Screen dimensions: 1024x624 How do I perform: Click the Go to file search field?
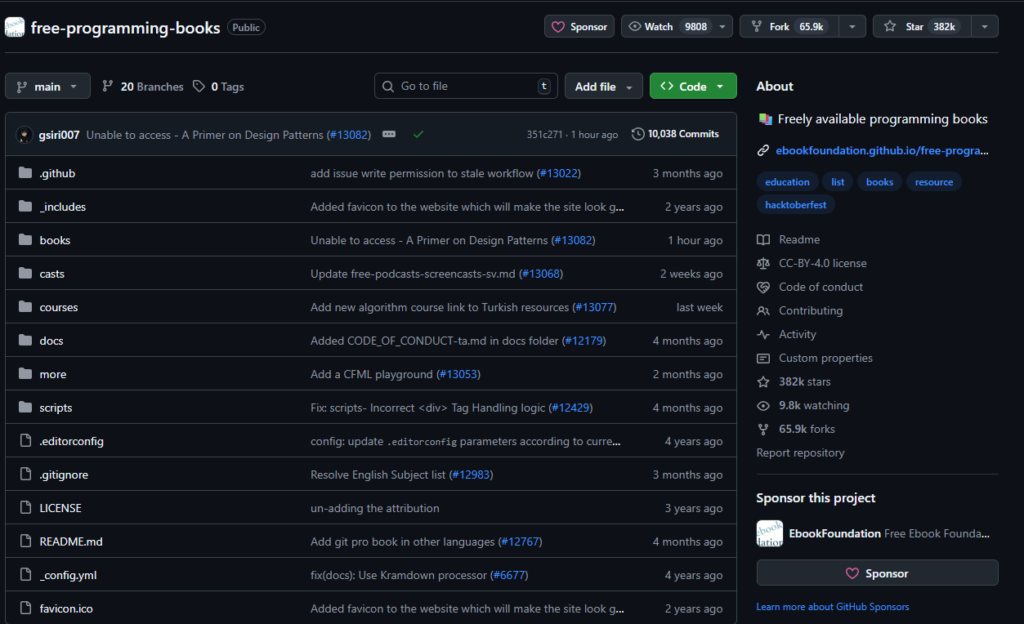pyautogui.click(x=465, y=87)
